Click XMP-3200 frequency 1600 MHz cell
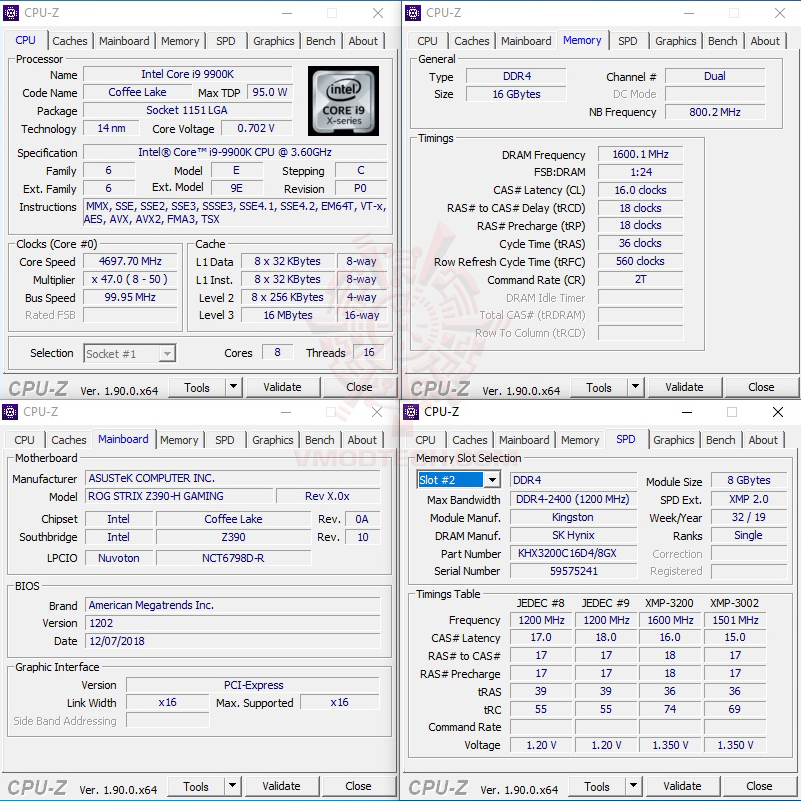The image size is (801, 801). tap(670, 620)
